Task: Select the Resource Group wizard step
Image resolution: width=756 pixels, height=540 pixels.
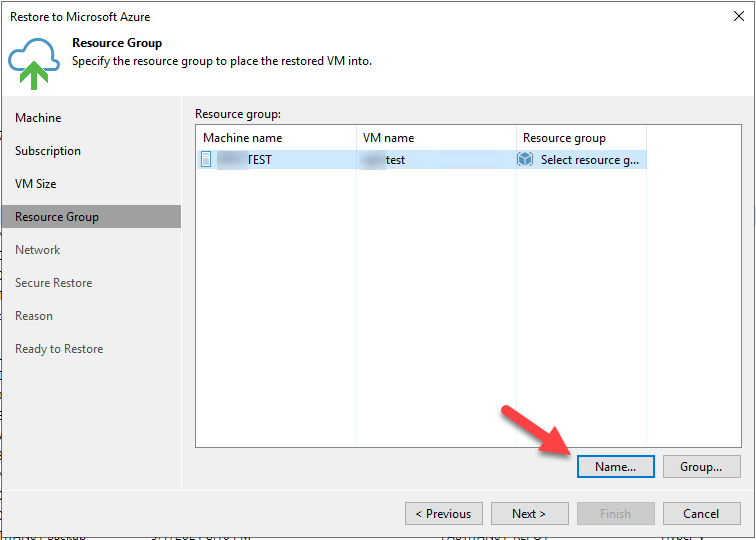Action: [x=92, y=216]
